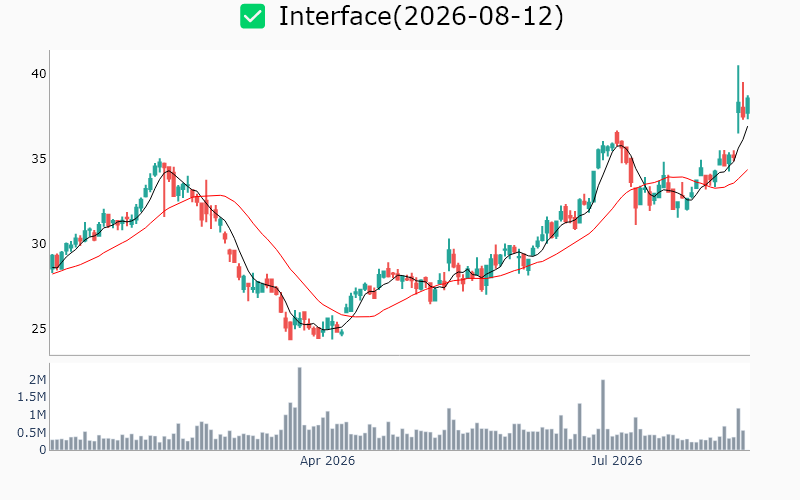
Task: Click the last green candlestick on the chart
Action: click(747, 106)
